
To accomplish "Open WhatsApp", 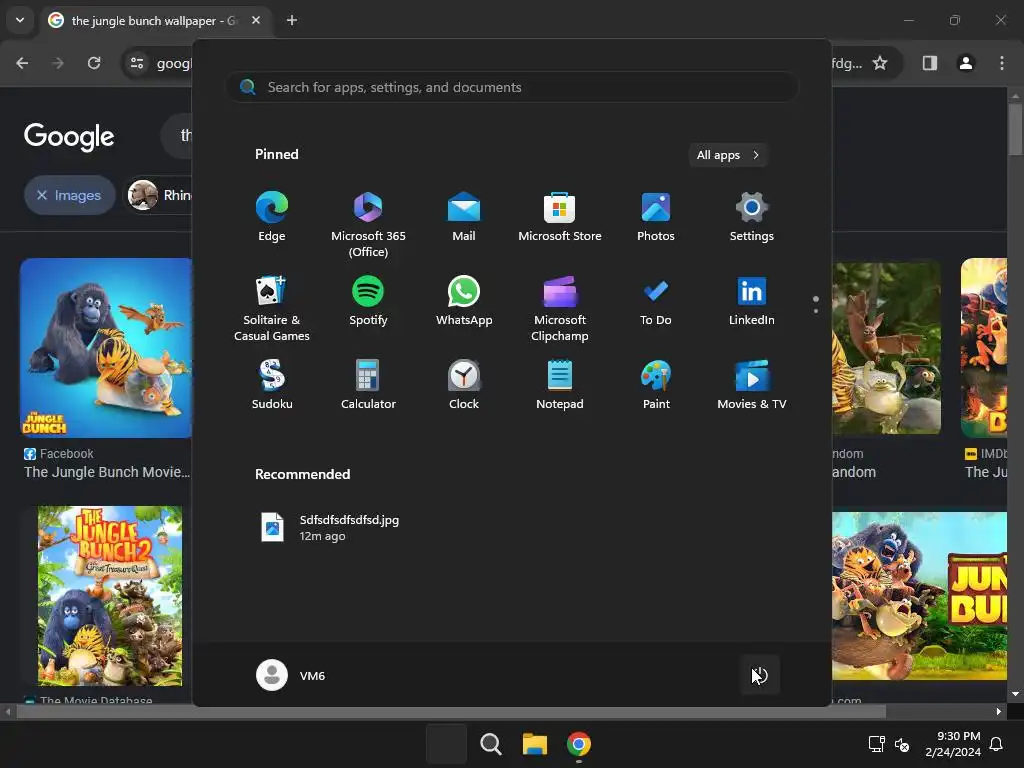I will 464,301.
